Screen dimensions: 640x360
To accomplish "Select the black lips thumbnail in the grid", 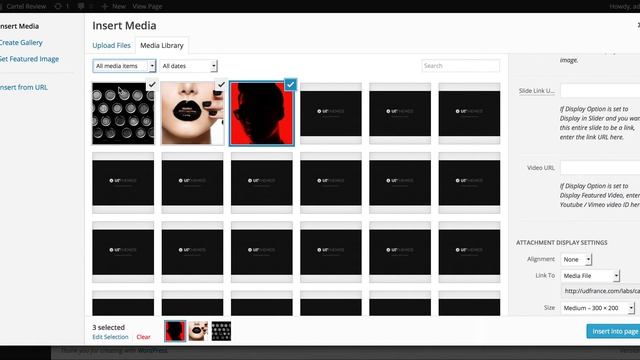I will click(x=193, y=113).
